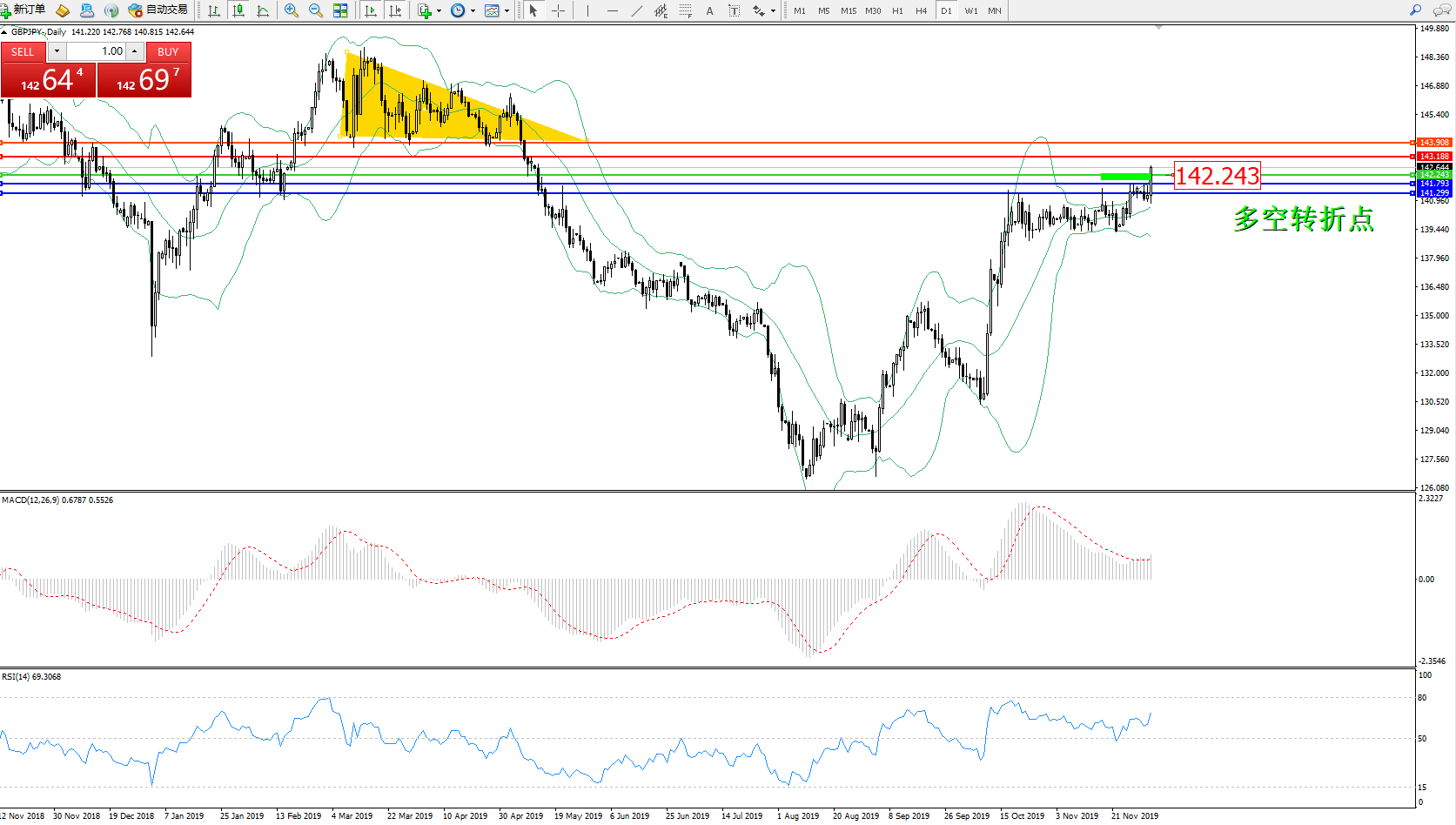Click the lot size 1.00 field

pyautogui.click(x=97, y=51)
